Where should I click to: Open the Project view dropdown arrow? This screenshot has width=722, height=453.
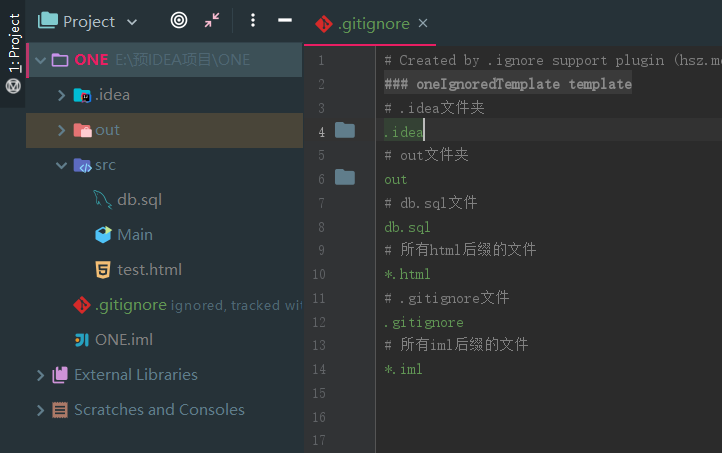132,22
